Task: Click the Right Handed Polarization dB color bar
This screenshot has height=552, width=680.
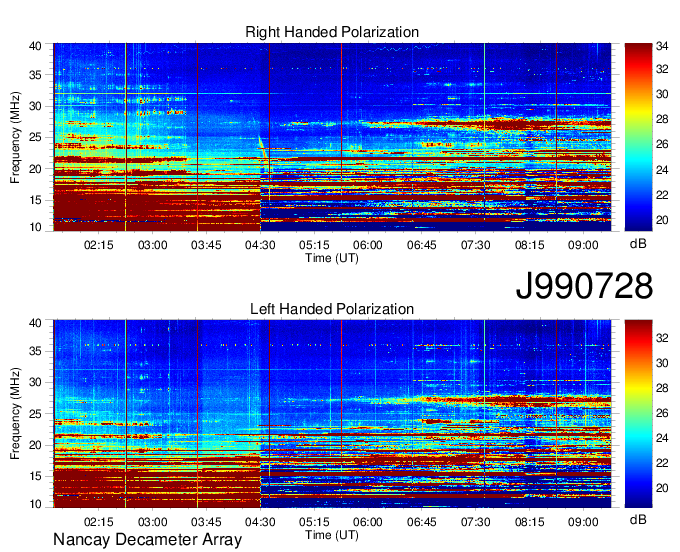Action: pyautogui.click(x=638, y=137)
